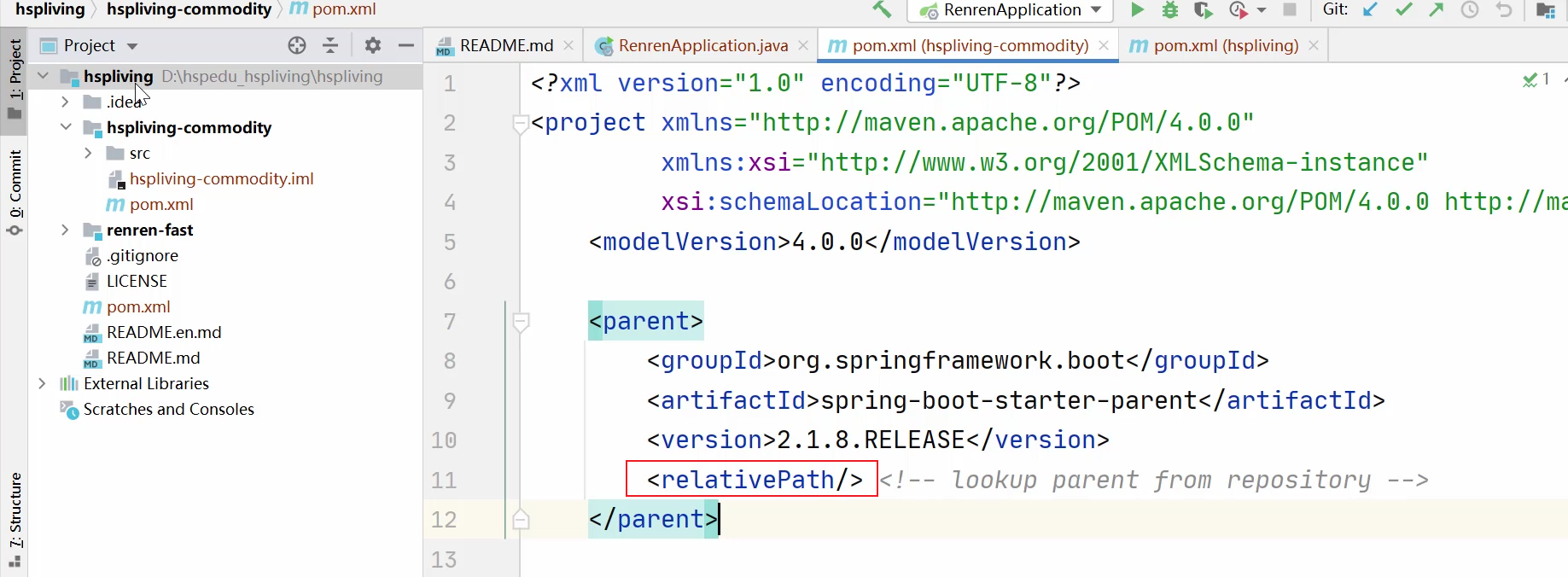Click spring-boot-starter-parent artifactId text
The image size is (1568, 577).
pyautogui.click(x=1010, y=400)
